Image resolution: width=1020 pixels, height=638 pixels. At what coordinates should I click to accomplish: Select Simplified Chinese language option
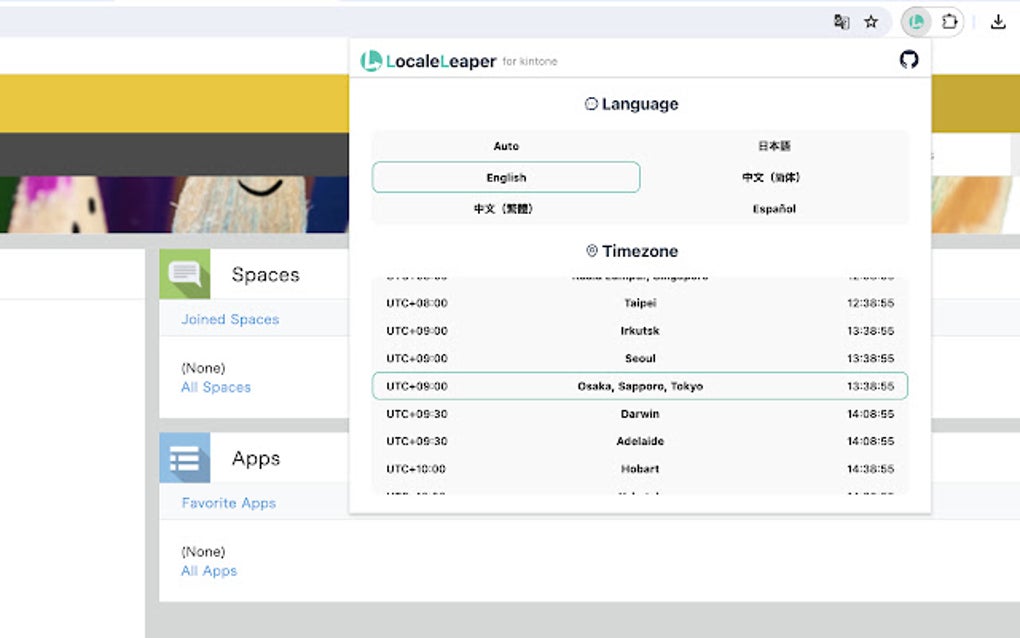pos(774,178)
